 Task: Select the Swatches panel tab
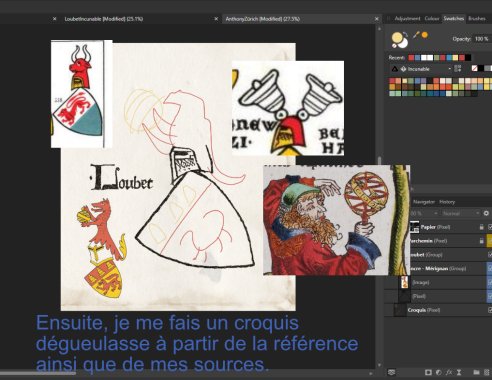click(x=454, y=19)
